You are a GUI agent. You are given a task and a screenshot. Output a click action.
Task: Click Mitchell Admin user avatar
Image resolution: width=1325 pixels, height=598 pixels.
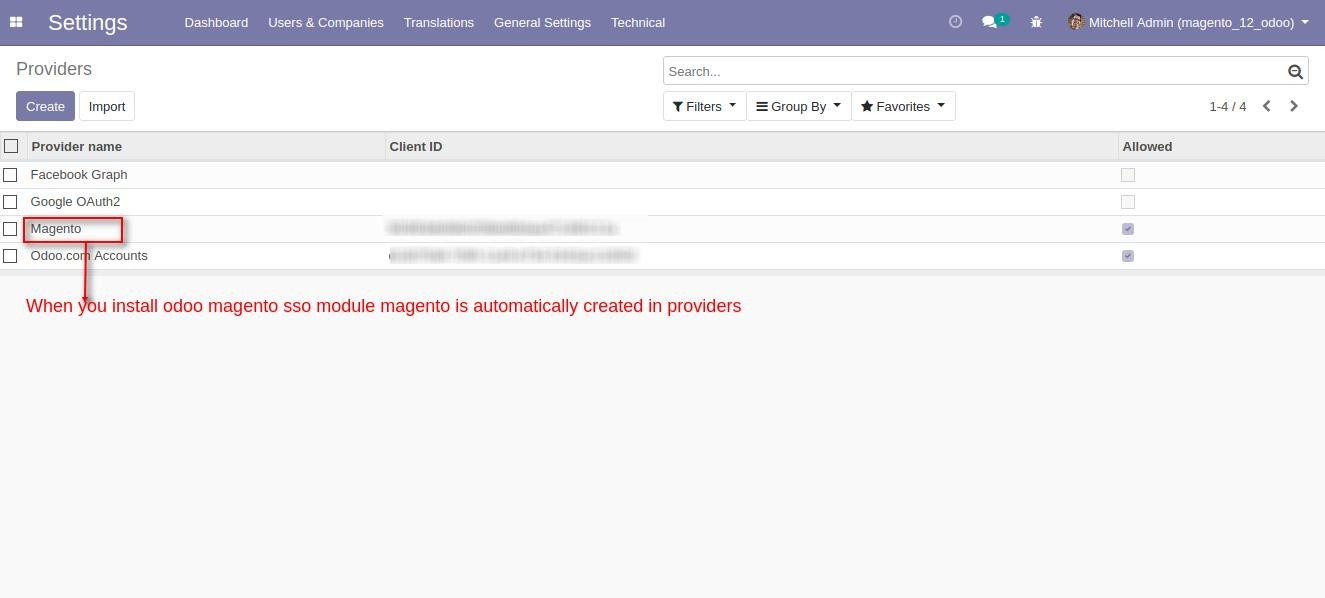coord(1076,22)
